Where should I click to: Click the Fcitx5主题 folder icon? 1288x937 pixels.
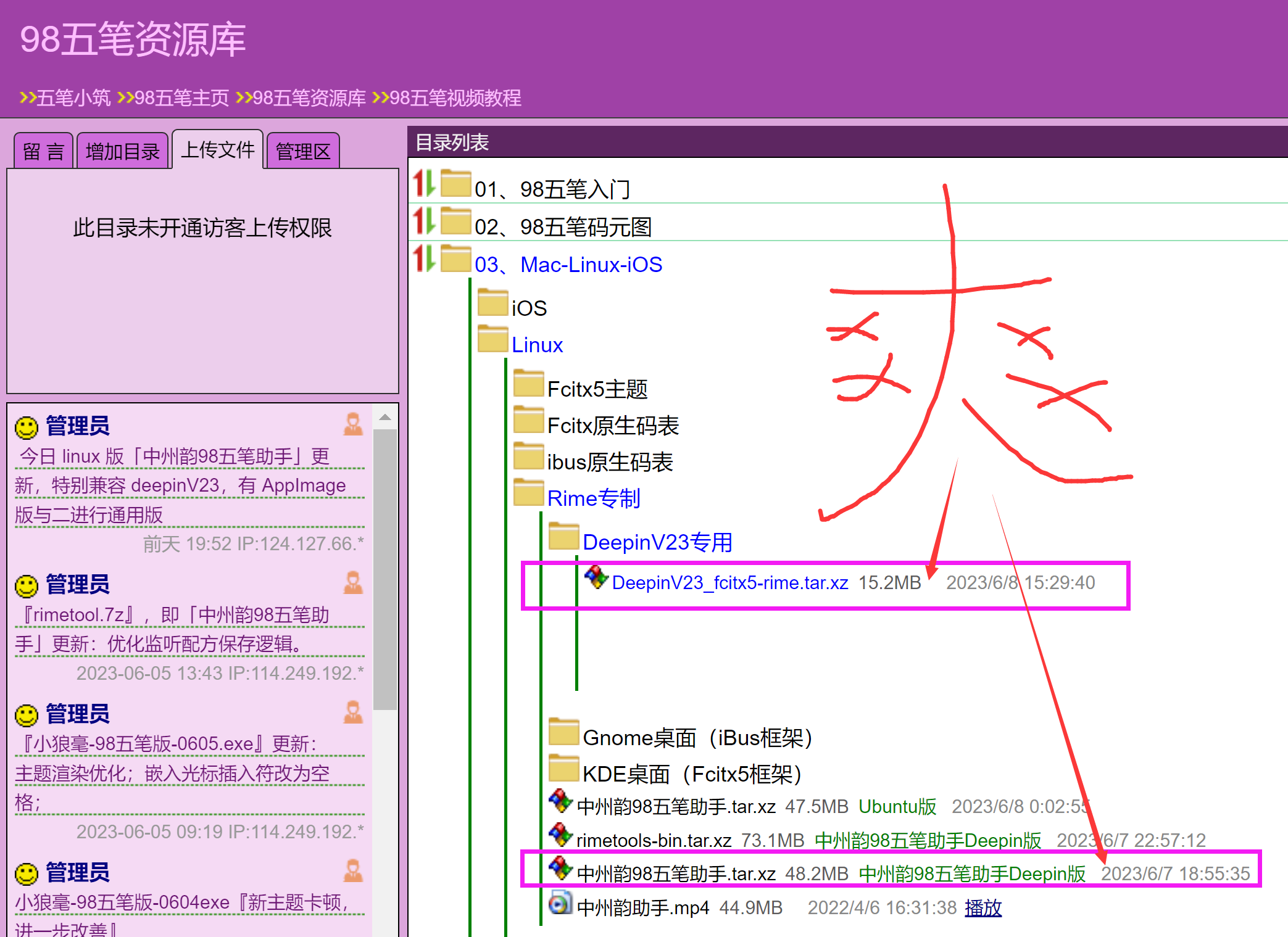pos(528,384)
